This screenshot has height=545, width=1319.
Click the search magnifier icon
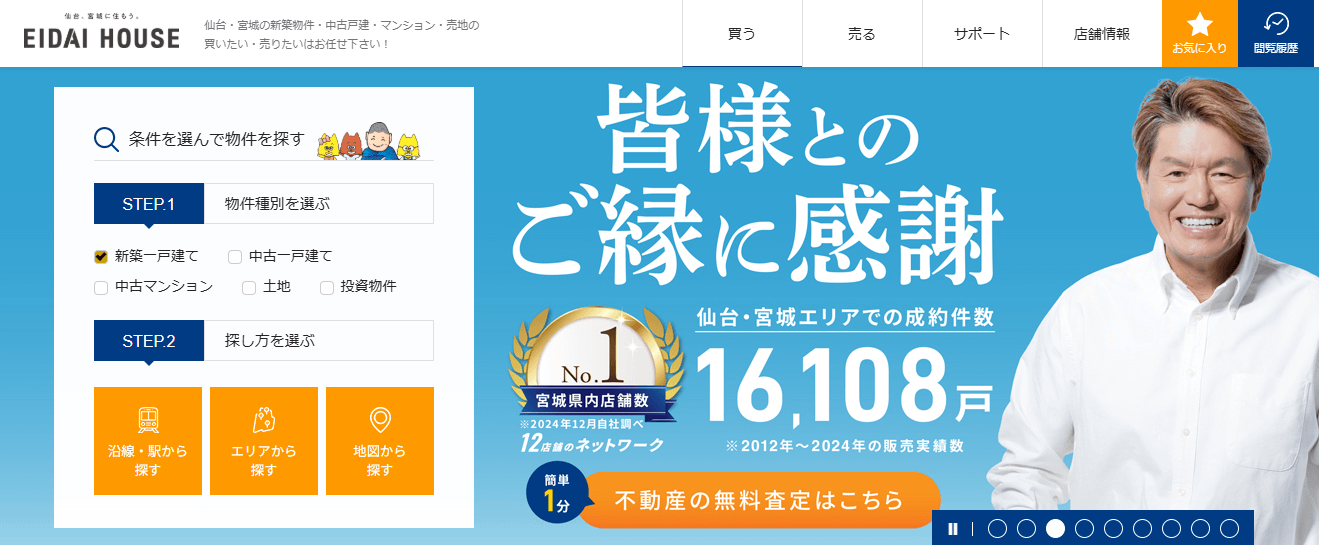point(106,139)
